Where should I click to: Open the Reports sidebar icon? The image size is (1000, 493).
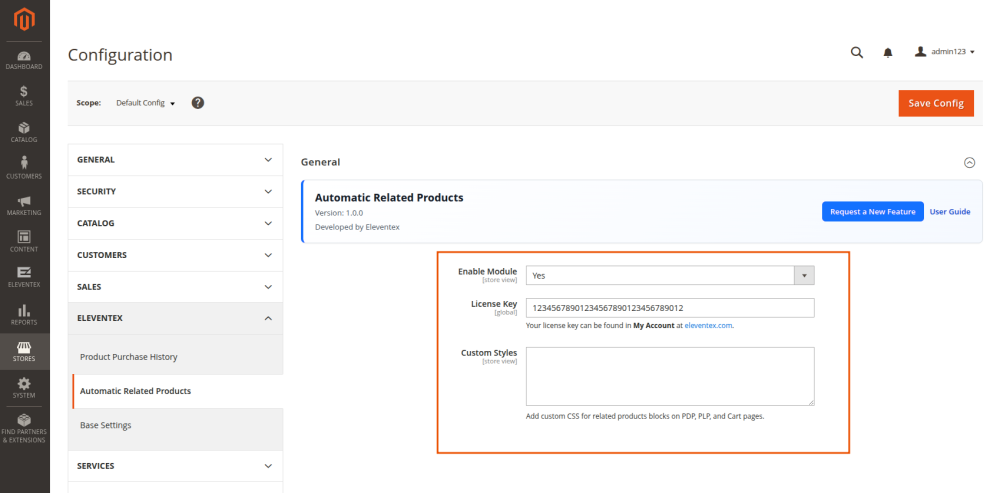24,315
